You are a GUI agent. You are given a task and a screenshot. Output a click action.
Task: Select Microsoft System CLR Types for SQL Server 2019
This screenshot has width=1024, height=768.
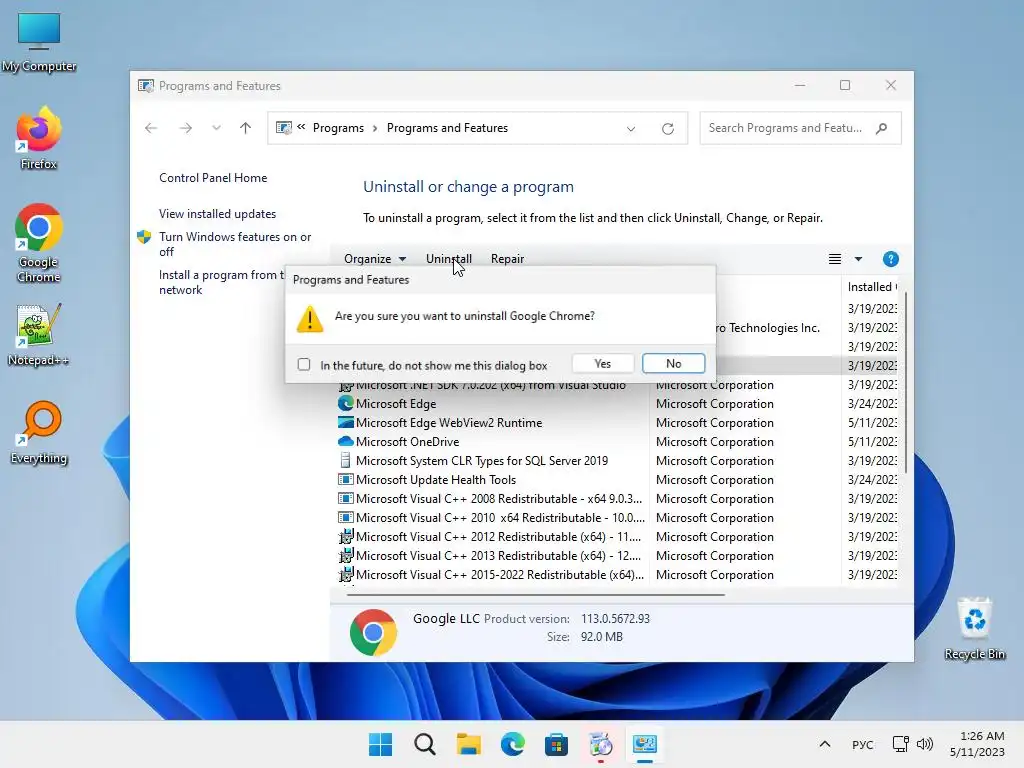[482, 460]
